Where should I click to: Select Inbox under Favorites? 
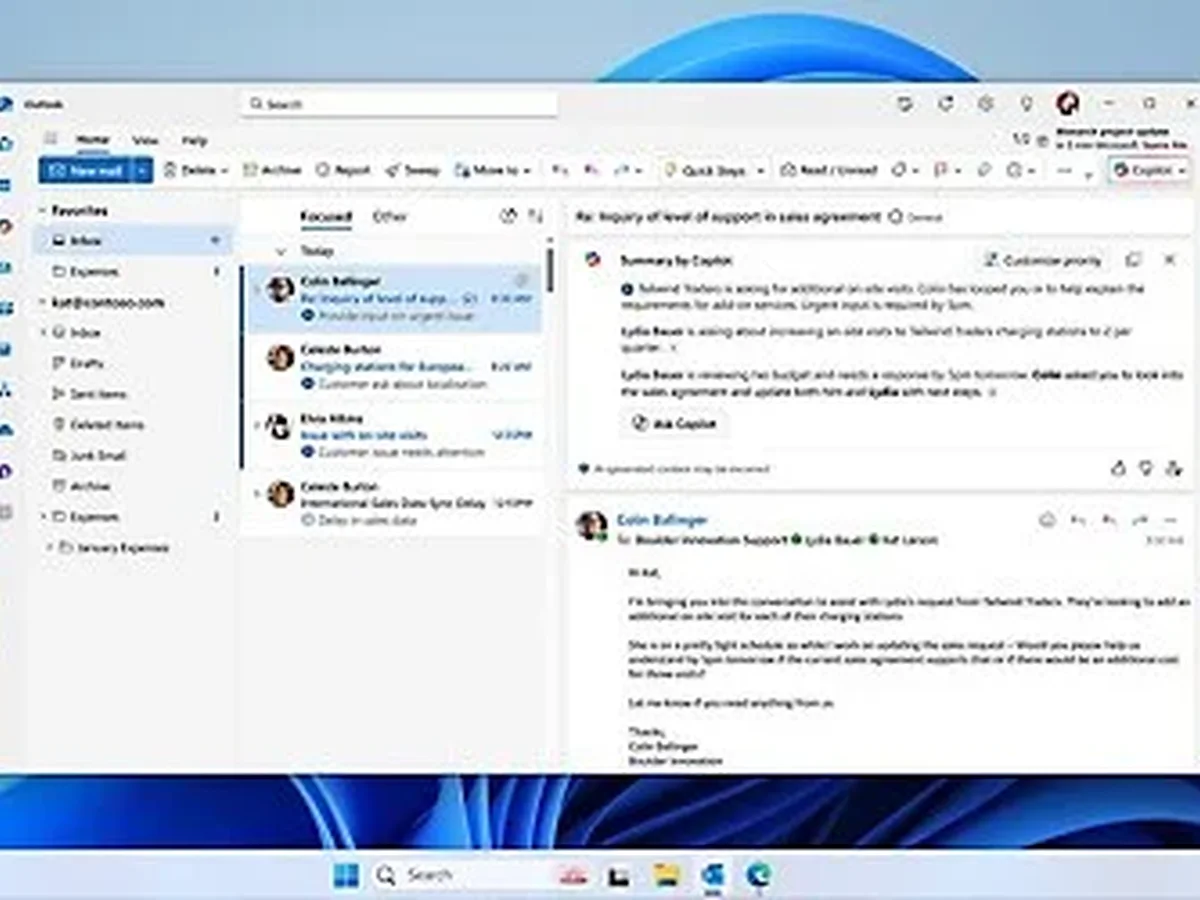134,241
